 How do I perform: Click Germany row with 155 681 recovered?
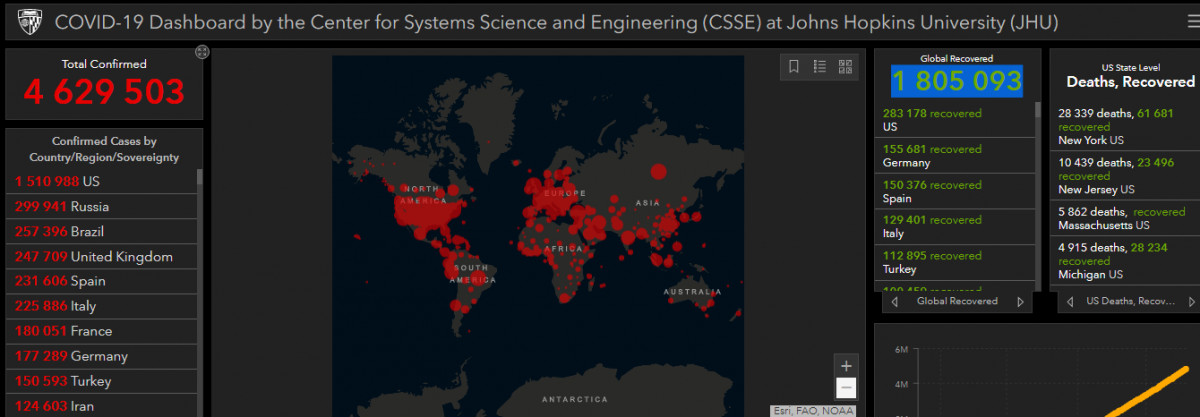(x=955, y=156)
